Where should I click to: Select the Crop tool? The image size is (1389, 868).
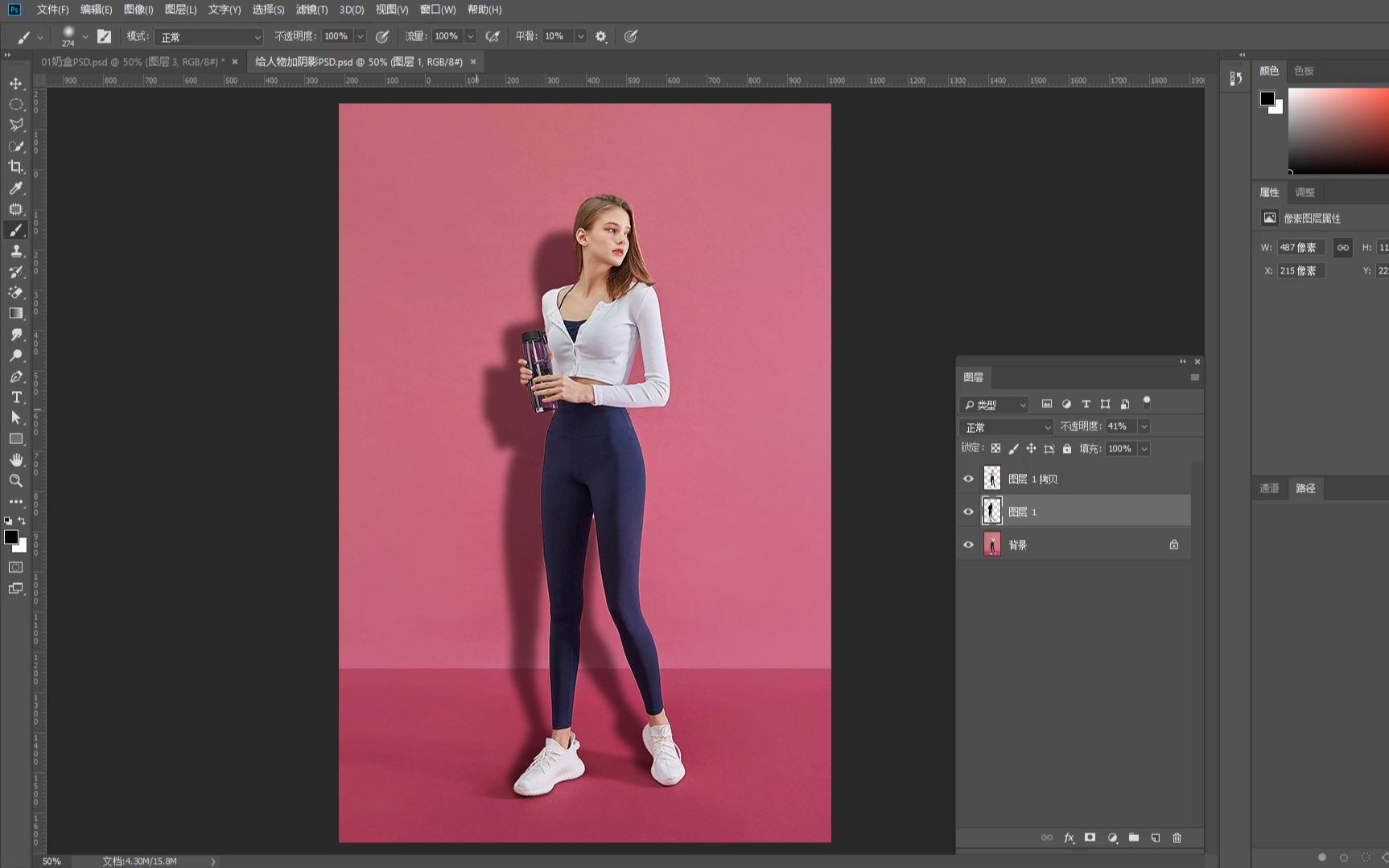tap(16, 167)
